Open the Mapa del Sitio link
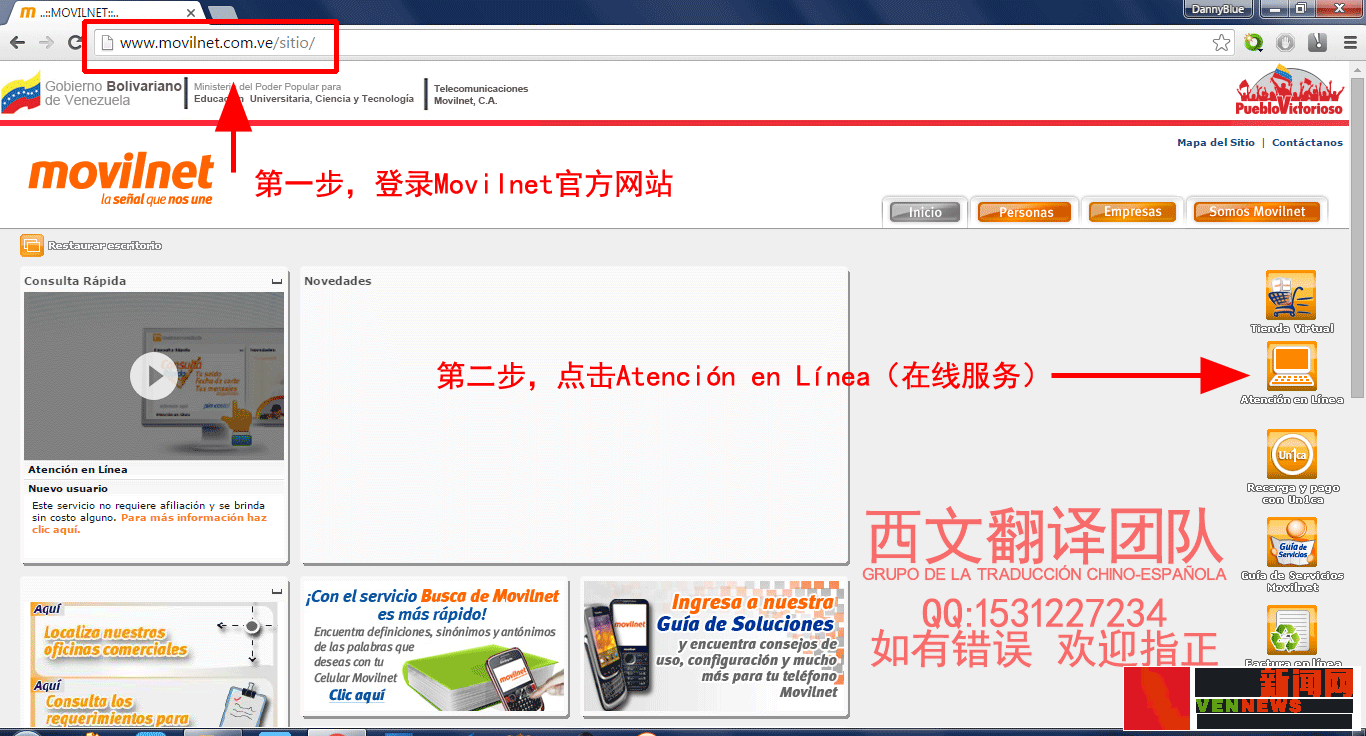The width and height of the screenshot is (1366, 736). (x=1216, y=143)
